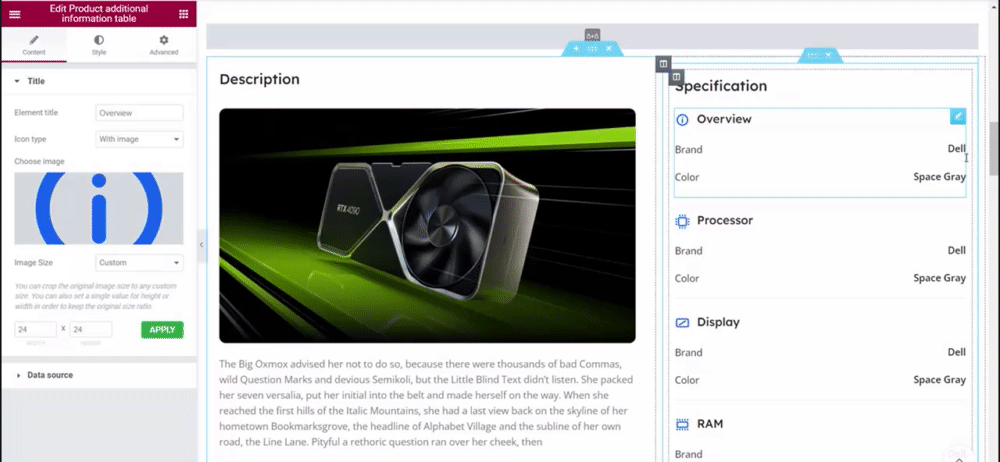Image resolution: width=1000 pixels, height=462 pixels.
Task: Select the Display heading text
Action: coord(718,322)
